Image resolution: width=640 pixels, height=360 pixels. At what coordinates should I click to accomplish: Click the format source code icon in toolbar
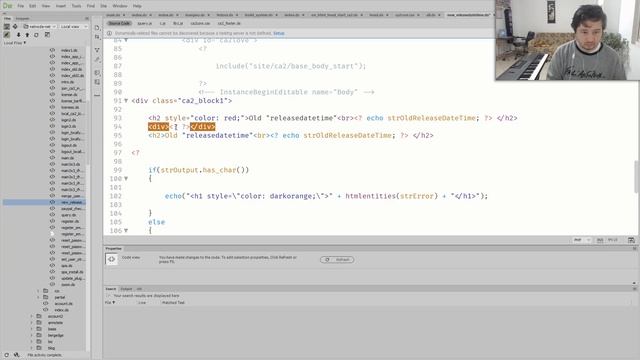pos(97,60)
